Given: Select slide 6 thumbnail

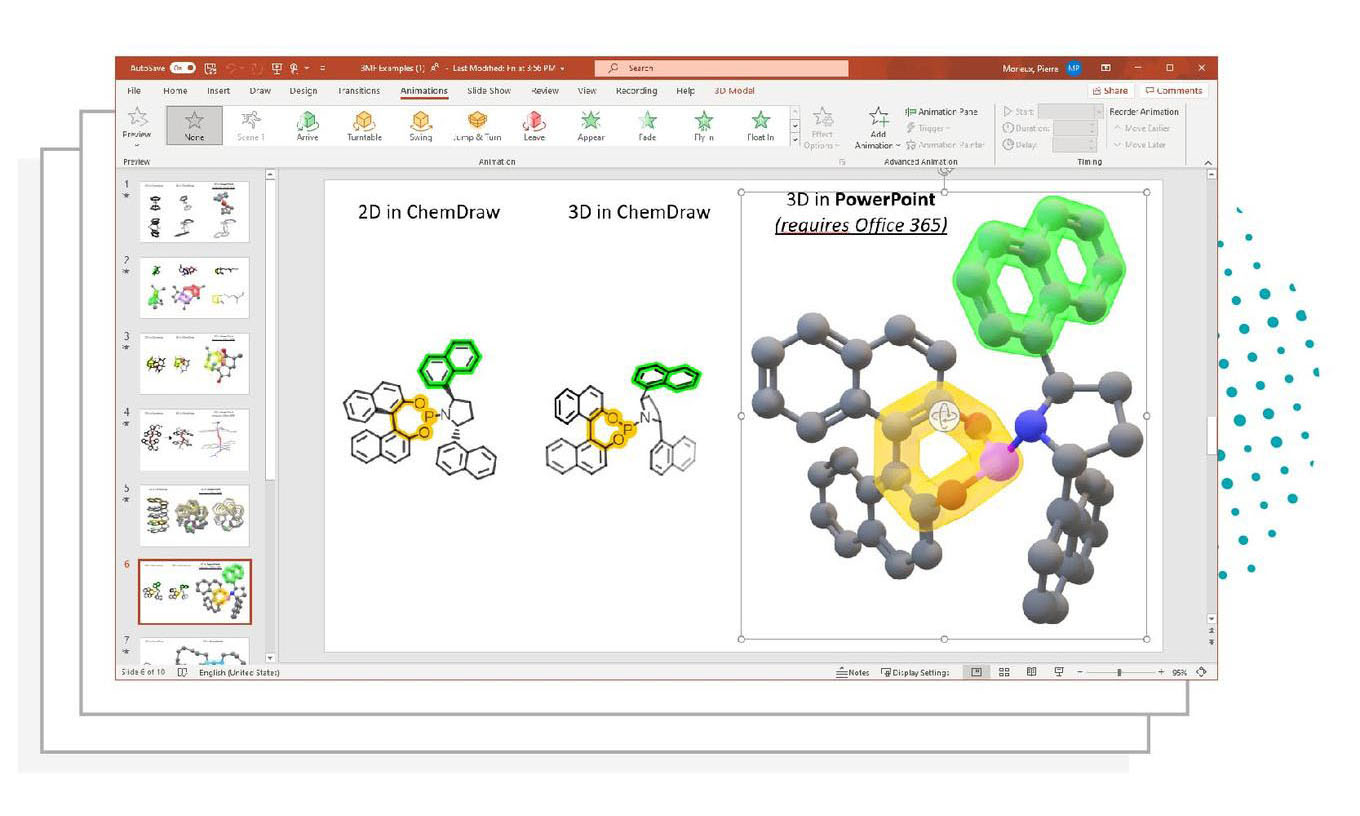Looking at the screenshot, I should tap(195, 592).
